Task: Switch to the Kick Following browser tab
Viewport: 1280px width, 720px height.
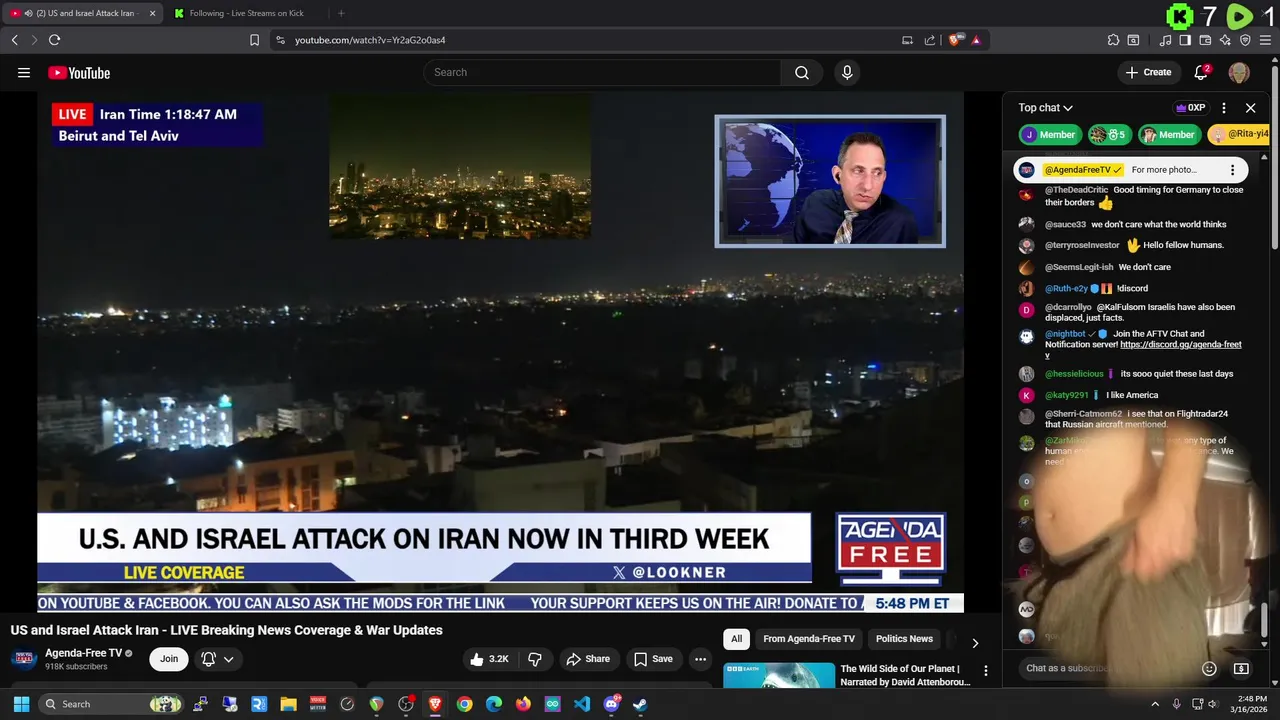Action: coord(247,13)
